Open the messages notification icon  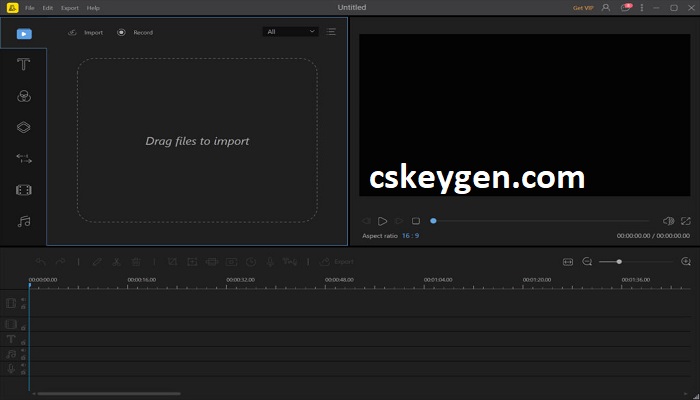point(625,8)
